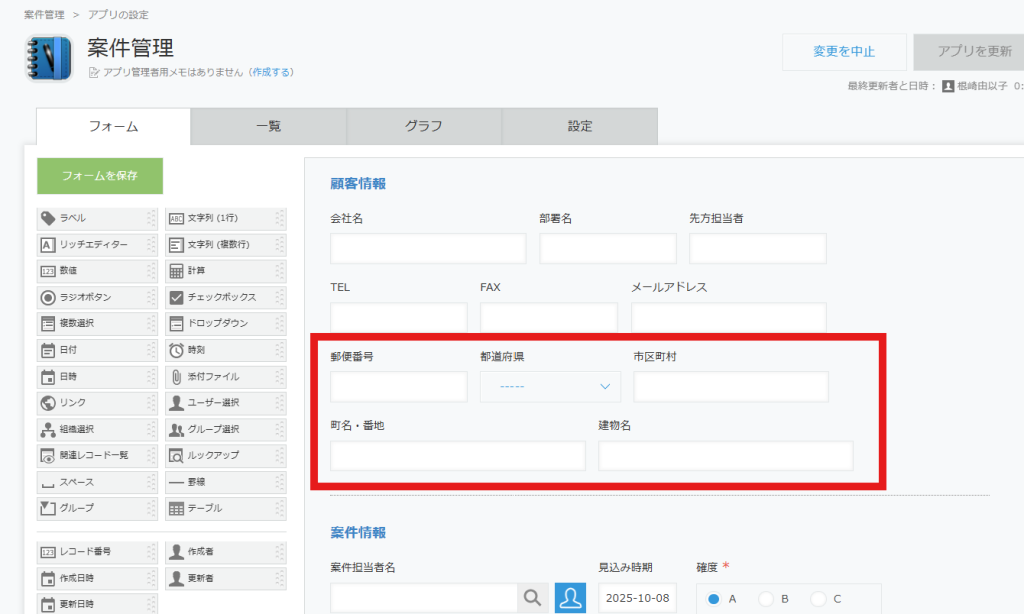
Task: Select the 添付ファイル paperclip icon
Action: coord(176,377)
